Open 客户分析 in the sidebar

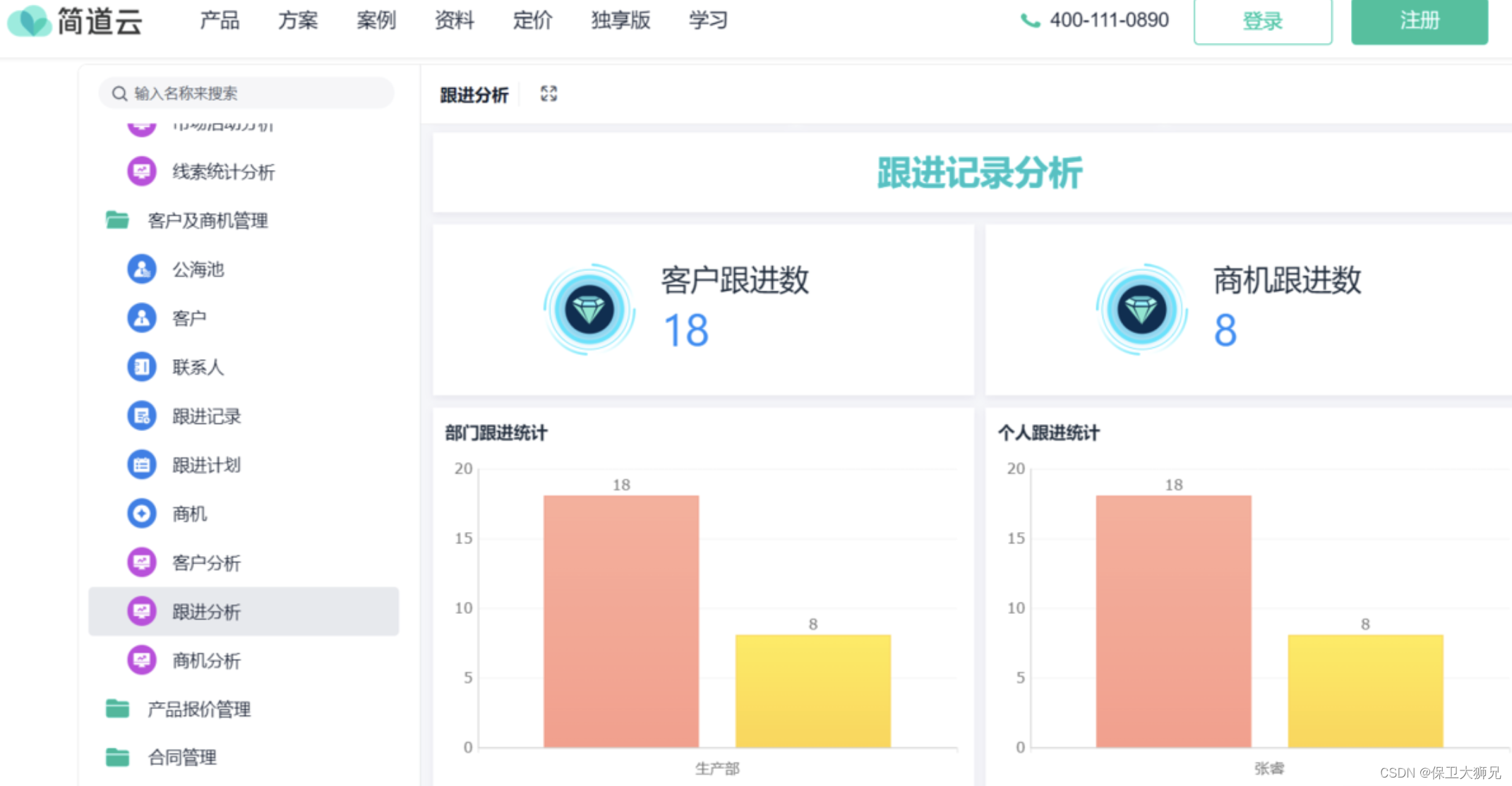207,562
